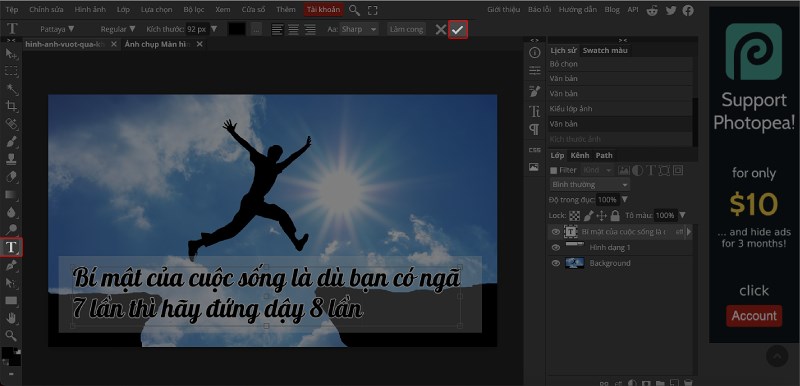Viewport: 800px width, 386px height.
Task: Select the Type tool in the left toolbar
Action: 11,247
